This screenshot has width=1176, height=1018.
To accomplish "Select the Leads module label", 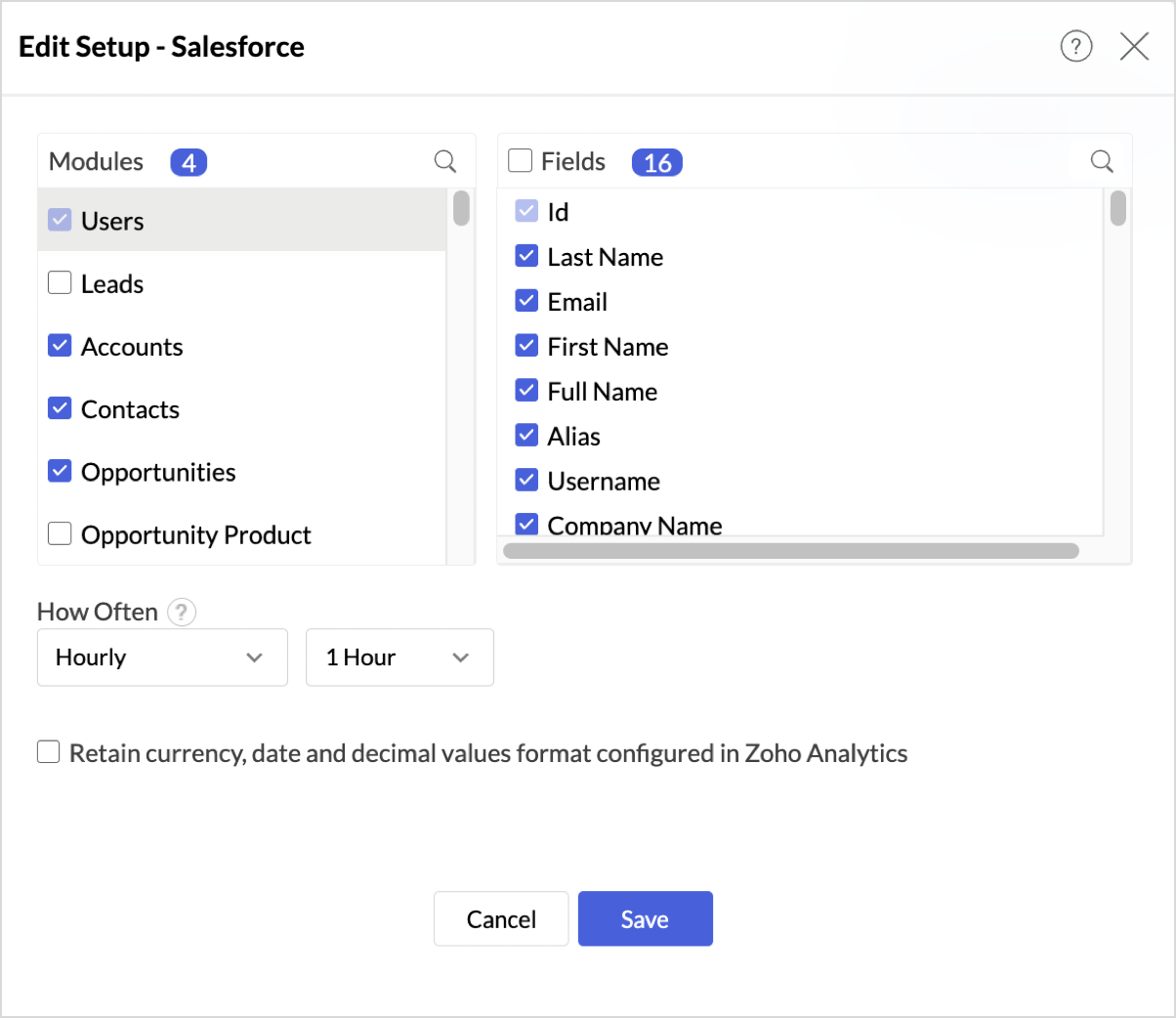I will (112, 284).
